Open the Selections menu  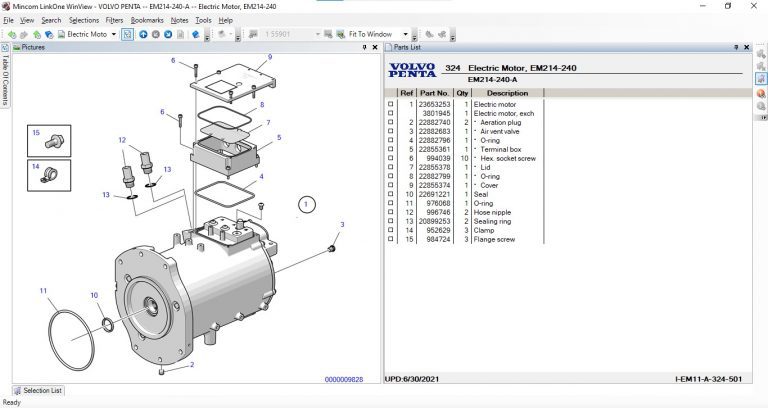pyautogui.click(x=84, y=21)
